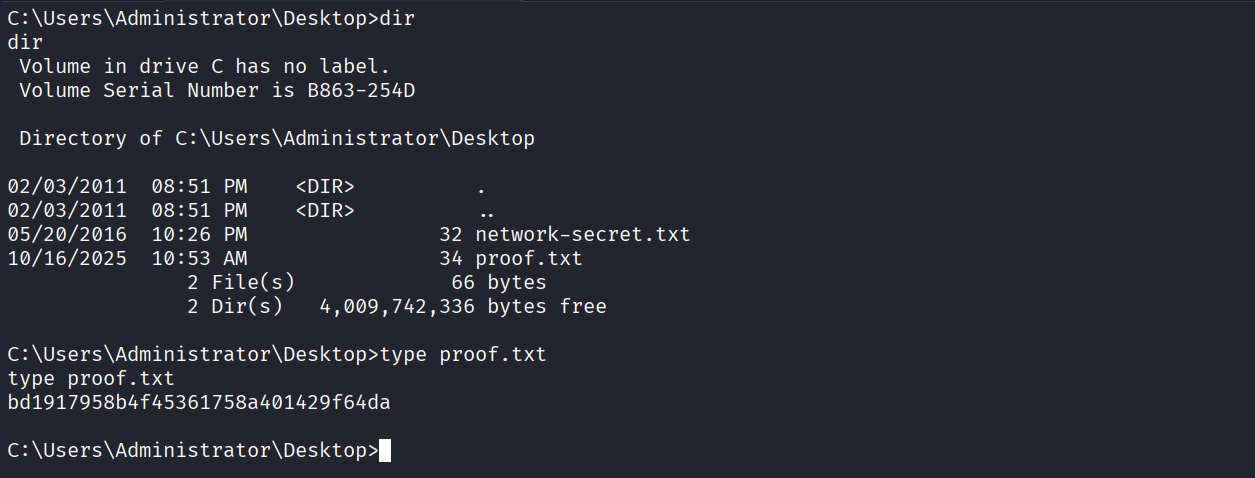The height and width of the screenshot is (478, 1255).
Task: Click the blinking cursor block at the final prompt
Action: pyautogui.click(x=385, y=451)
